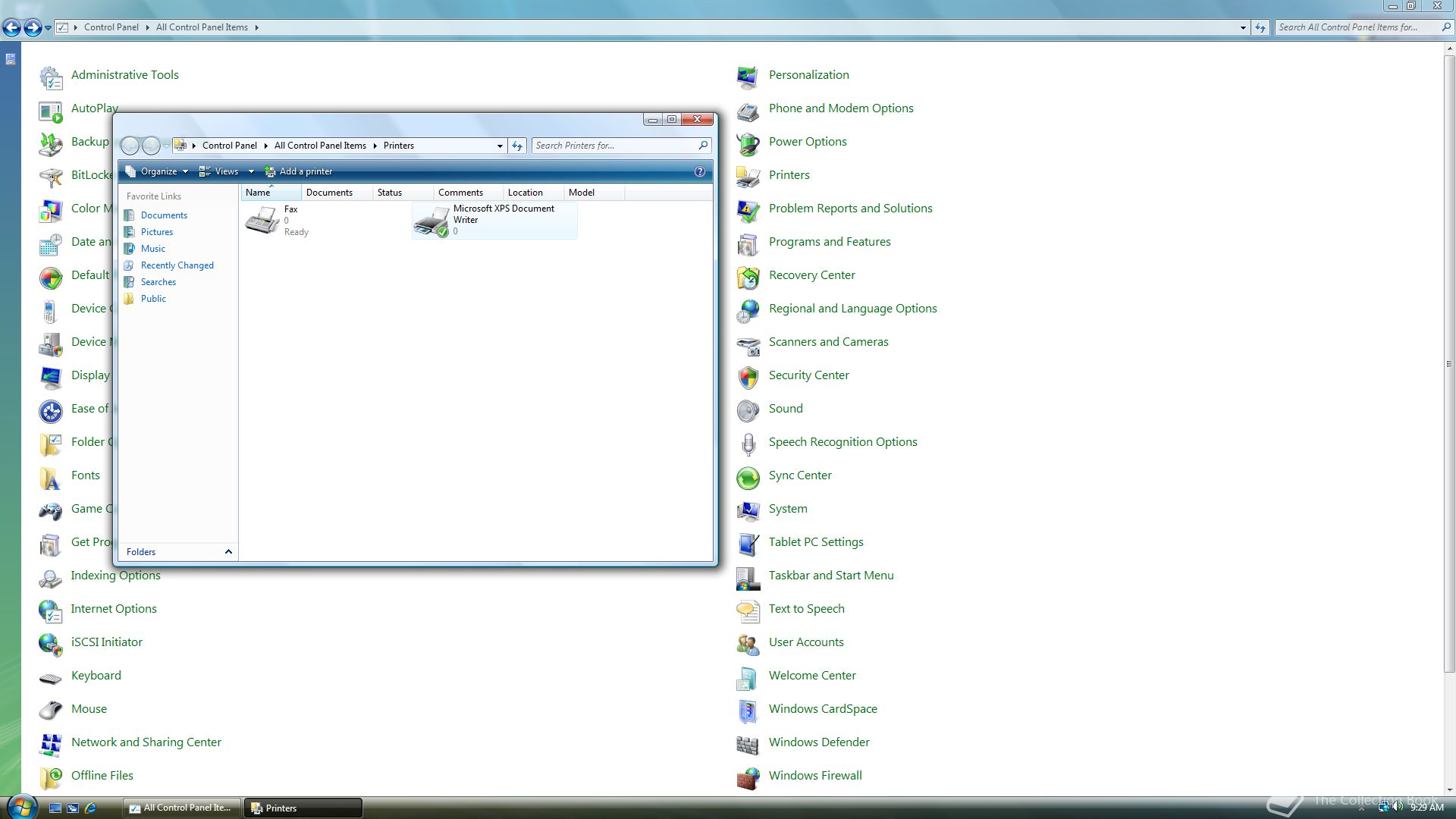
Task: Open the Windows CardSpace icon
Action: click(x=748, y=710)
